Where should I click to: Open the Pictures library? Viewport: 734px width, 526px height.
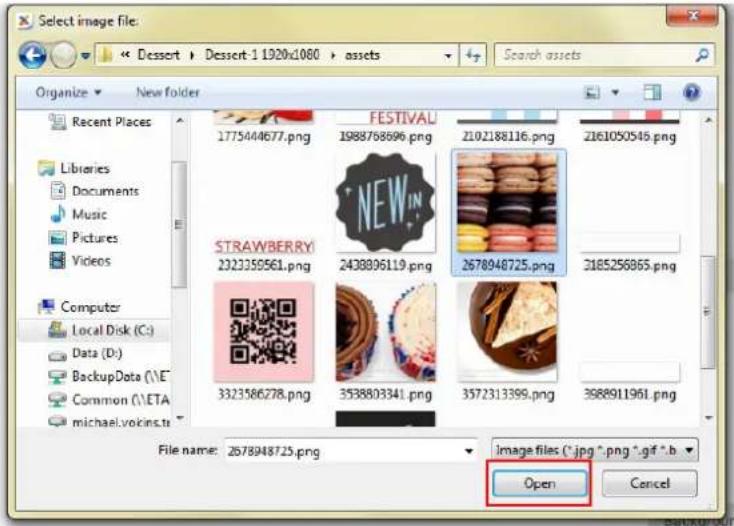[95, 238]
